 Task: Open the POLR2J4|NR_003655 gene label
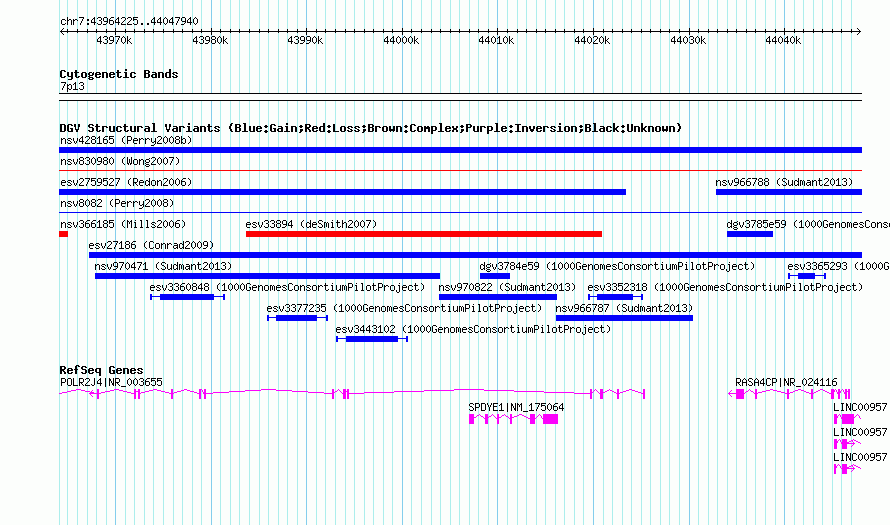click(111, 383)
